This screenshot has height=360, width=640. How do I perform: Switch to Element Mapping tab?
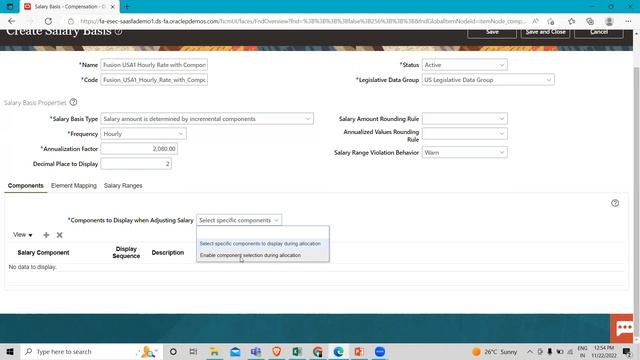pos(74,186)
